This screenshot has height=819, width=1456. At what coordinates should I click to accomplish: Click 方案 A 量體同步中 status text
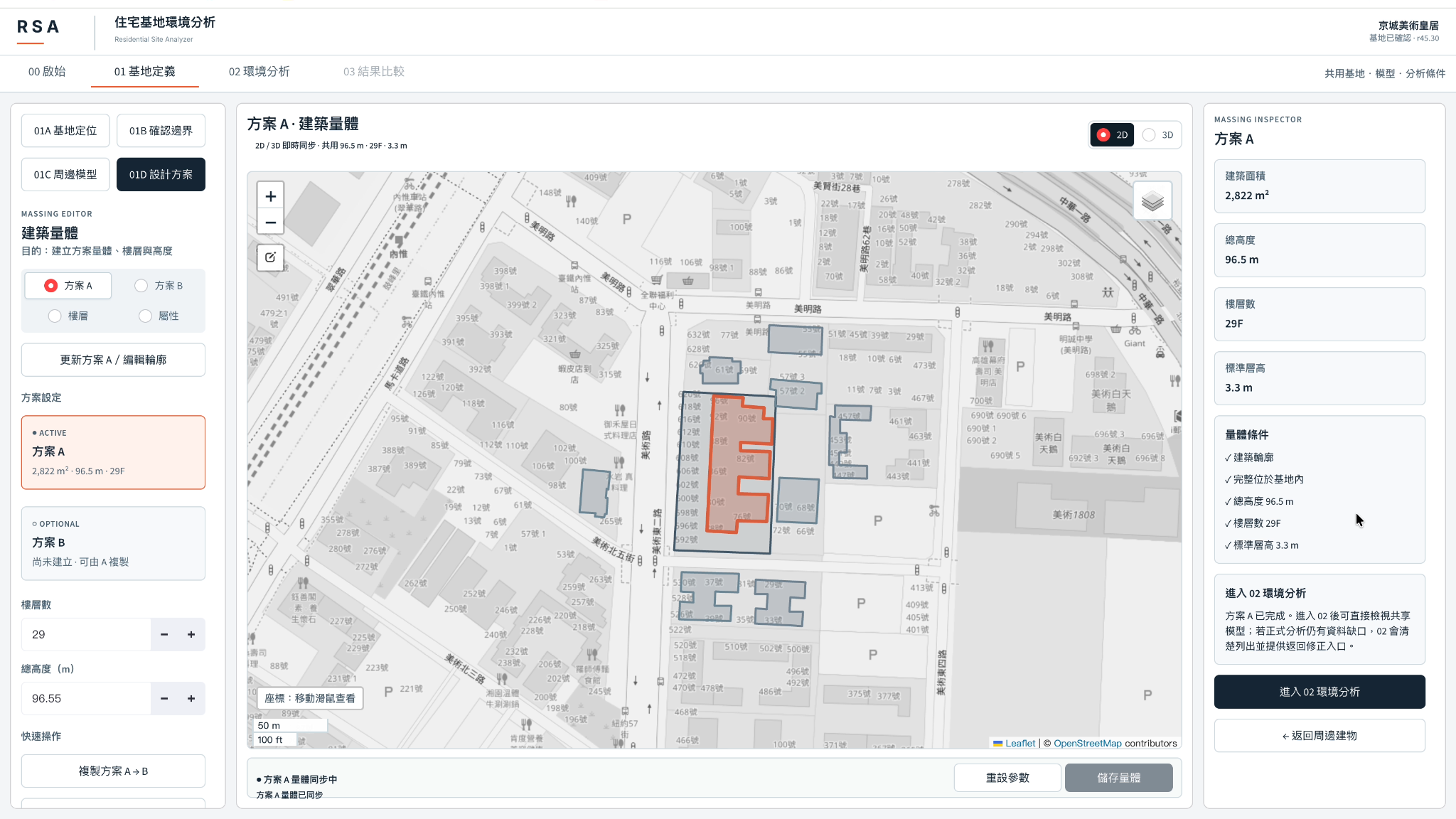(x=297, y=780)
